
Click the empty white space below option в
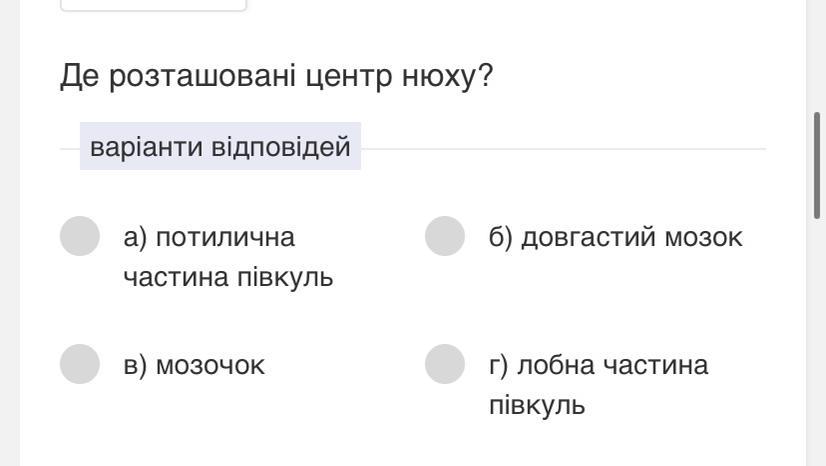tap(200, 430)
